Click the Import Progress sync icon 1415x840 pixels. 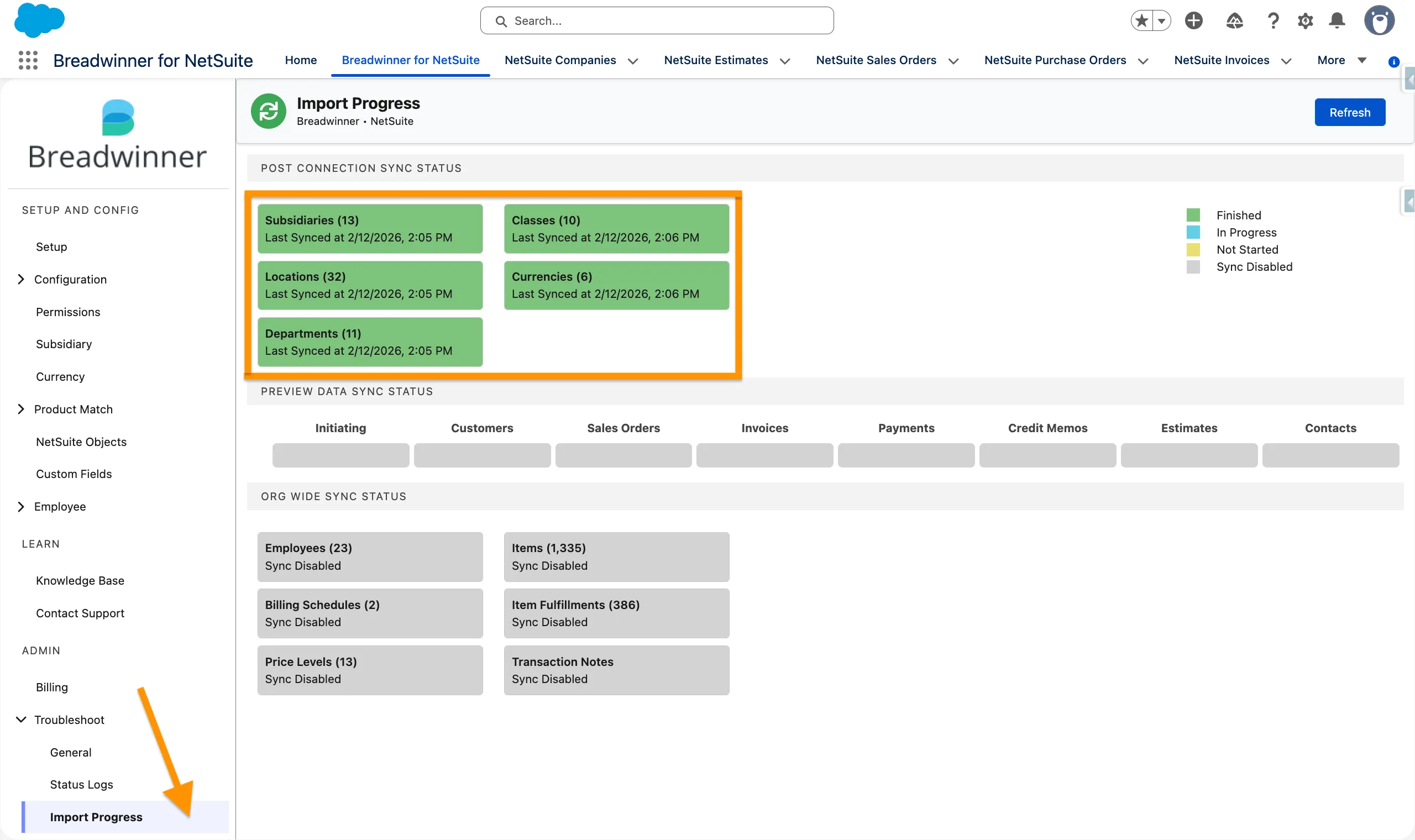click(268, 111)
